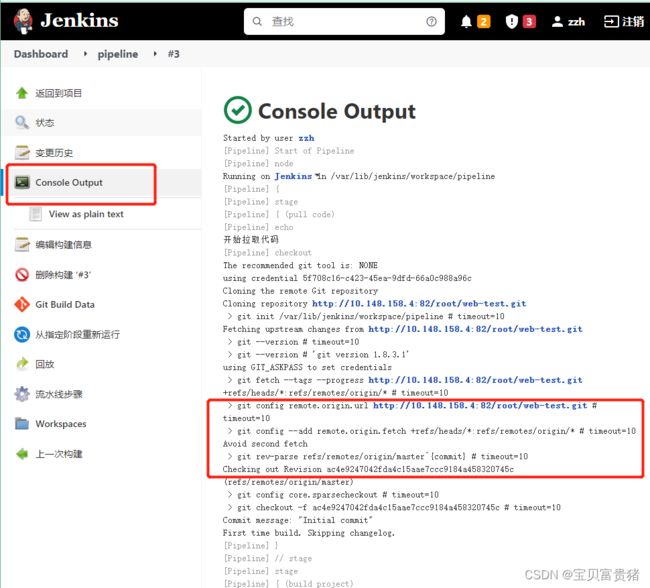The height and width of the screenshot is (588, 650).
Task: Open Workspaces sidebar item
Action: 61,424
